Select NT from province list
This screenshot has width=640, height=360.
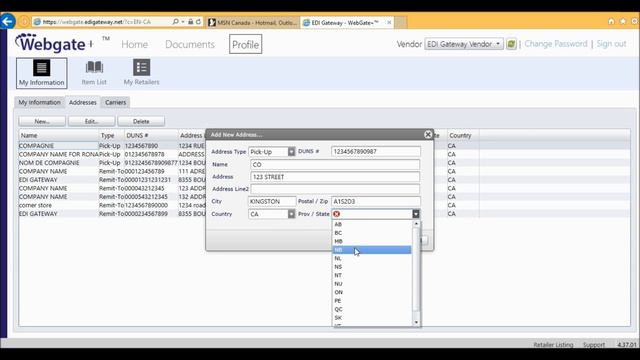372,276
